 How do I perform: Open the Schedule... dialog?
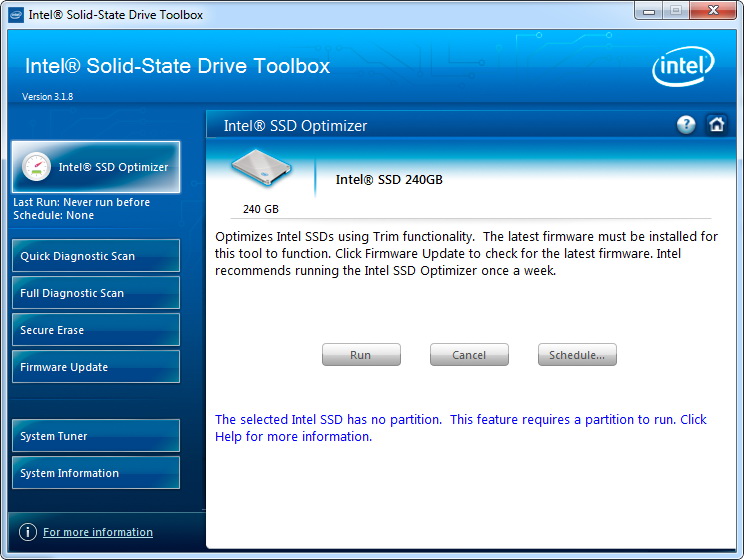pos(577,355)
